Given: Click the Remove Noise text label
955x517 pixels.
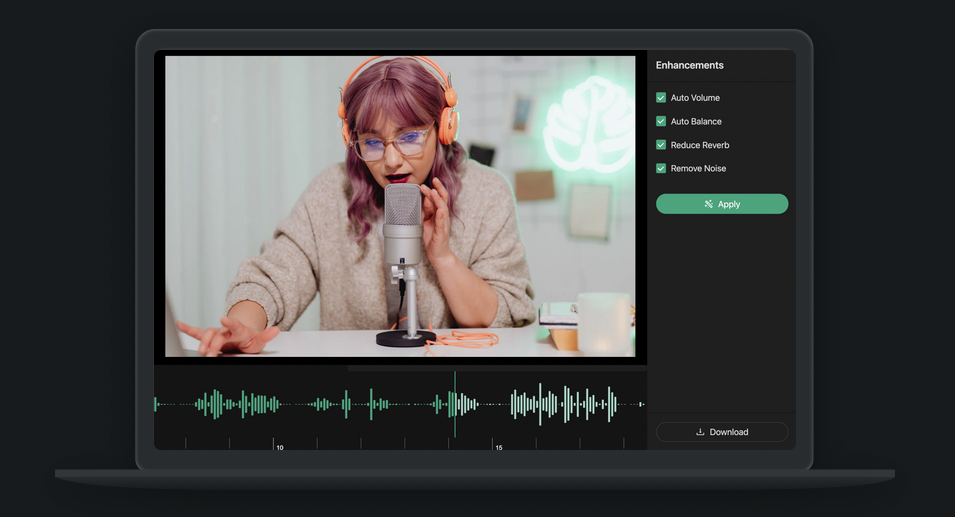Looking at the screenshot, I should pos(698,168).
